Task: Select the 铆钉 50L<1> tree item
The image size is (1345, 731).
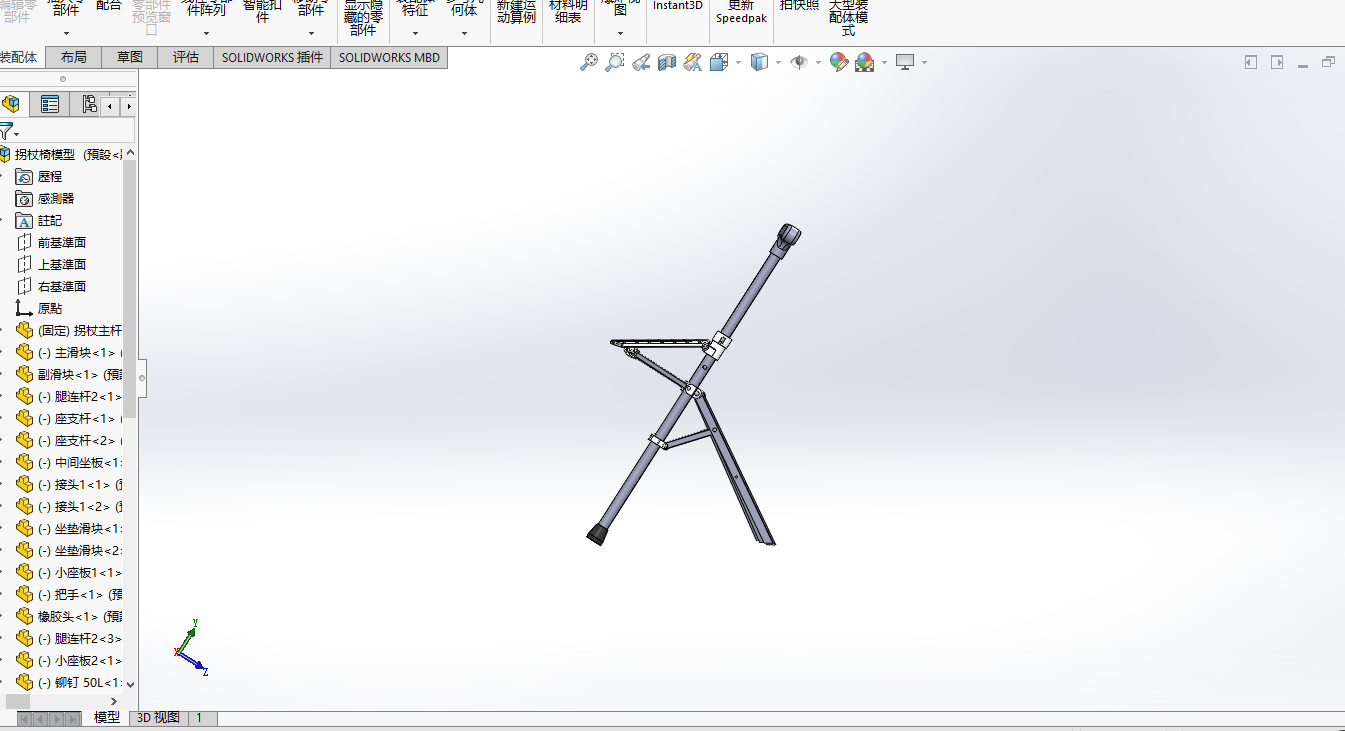Action: [79, 682]
